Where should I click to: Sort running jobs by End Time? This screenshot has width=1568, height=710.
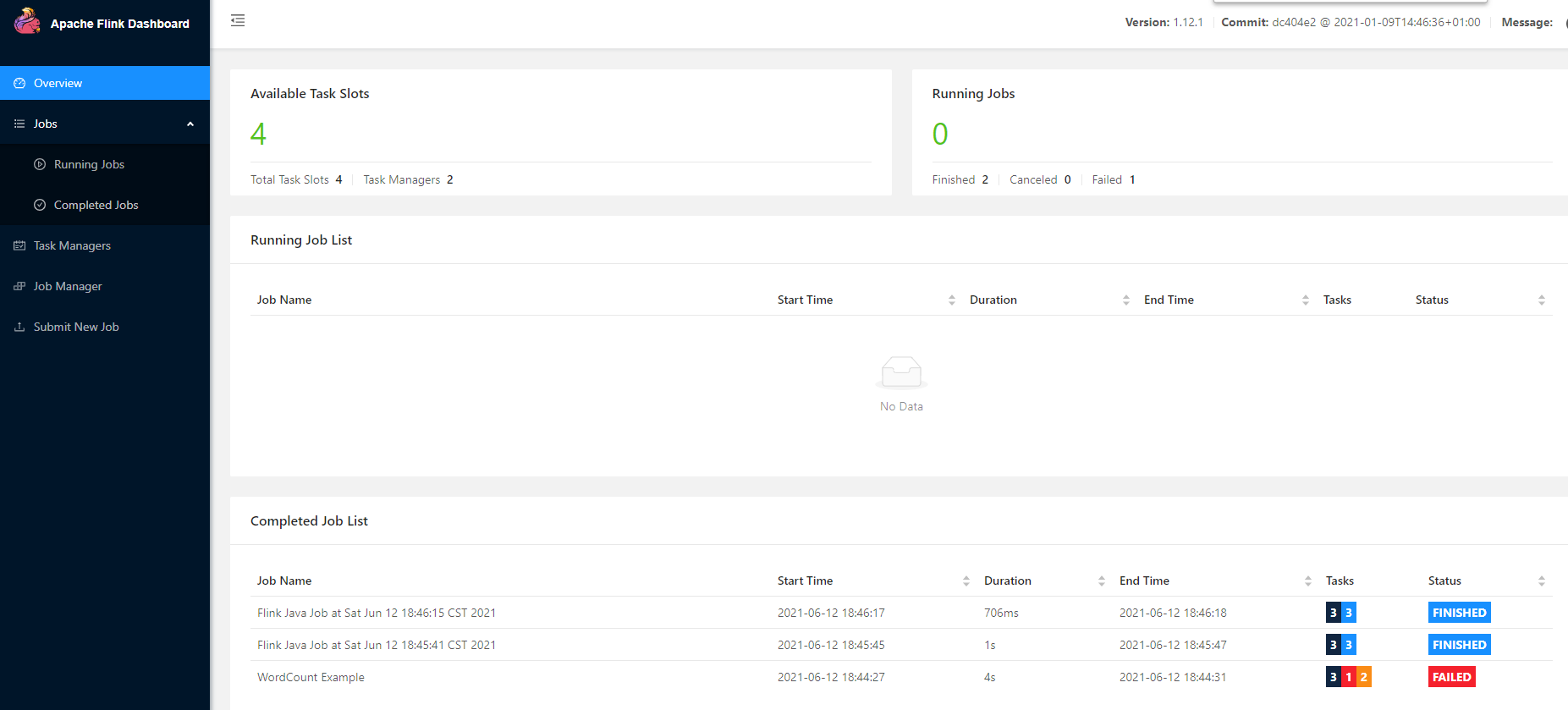[x=1306, y=300]
